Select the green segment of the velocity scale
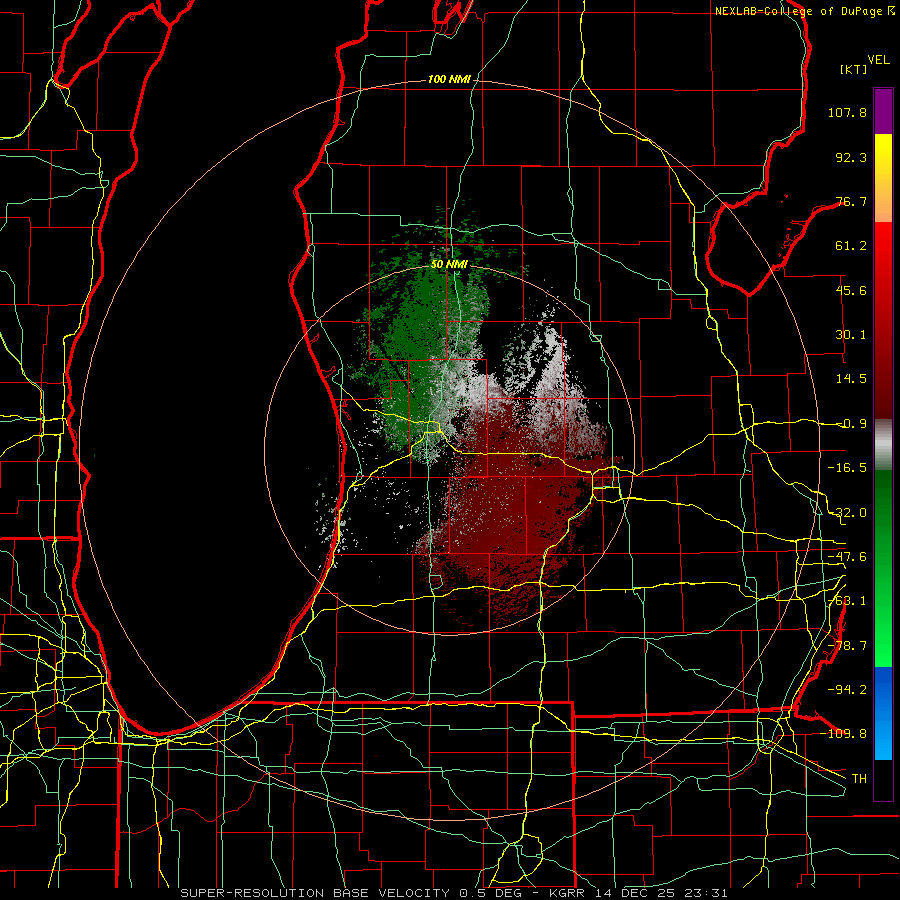This screenshot has width=900, height=900. click(x=883, y=568)
